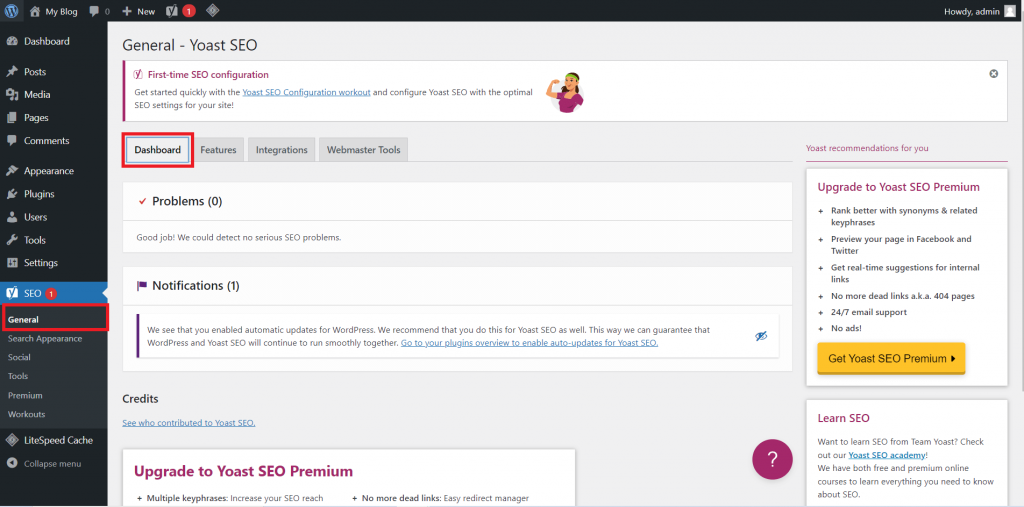Open the admin avatar in the top-right corner

[x=1010, y=11]
